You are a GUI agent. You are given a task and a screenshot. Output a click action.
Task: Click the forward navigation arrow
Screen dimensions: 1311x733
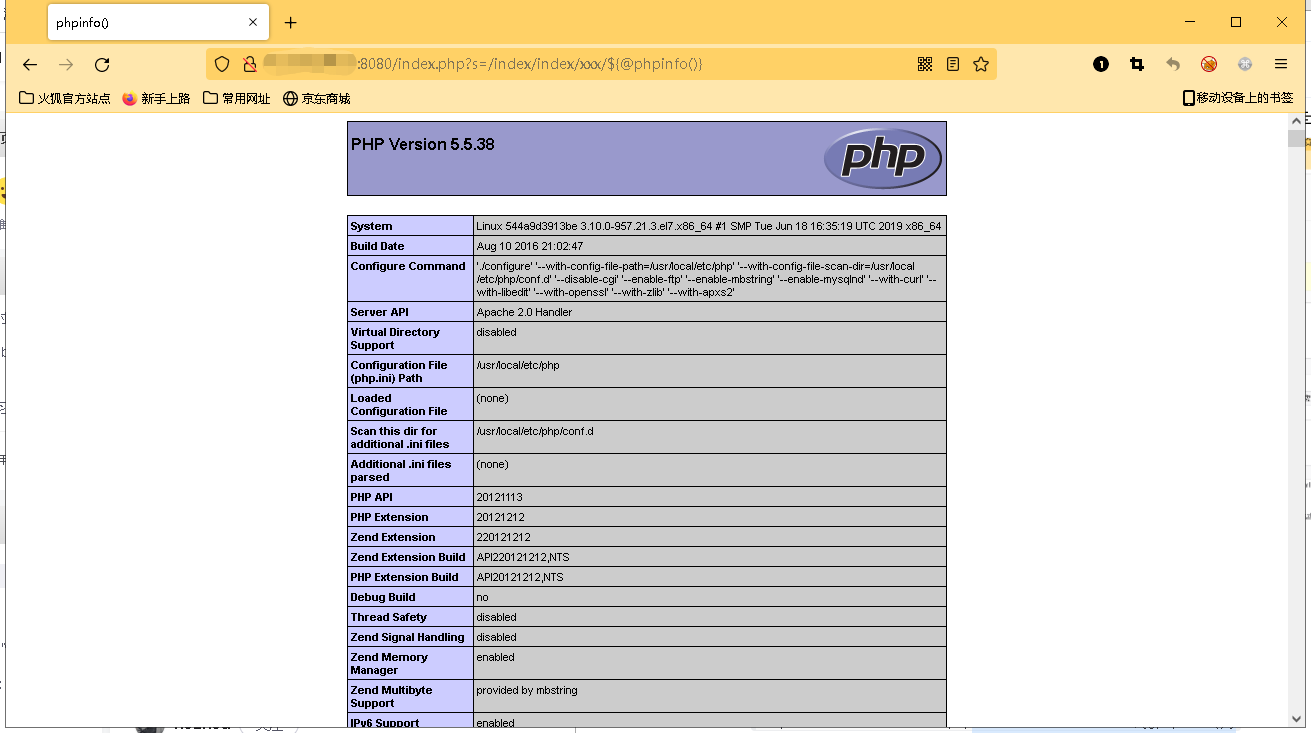point(66,64)
